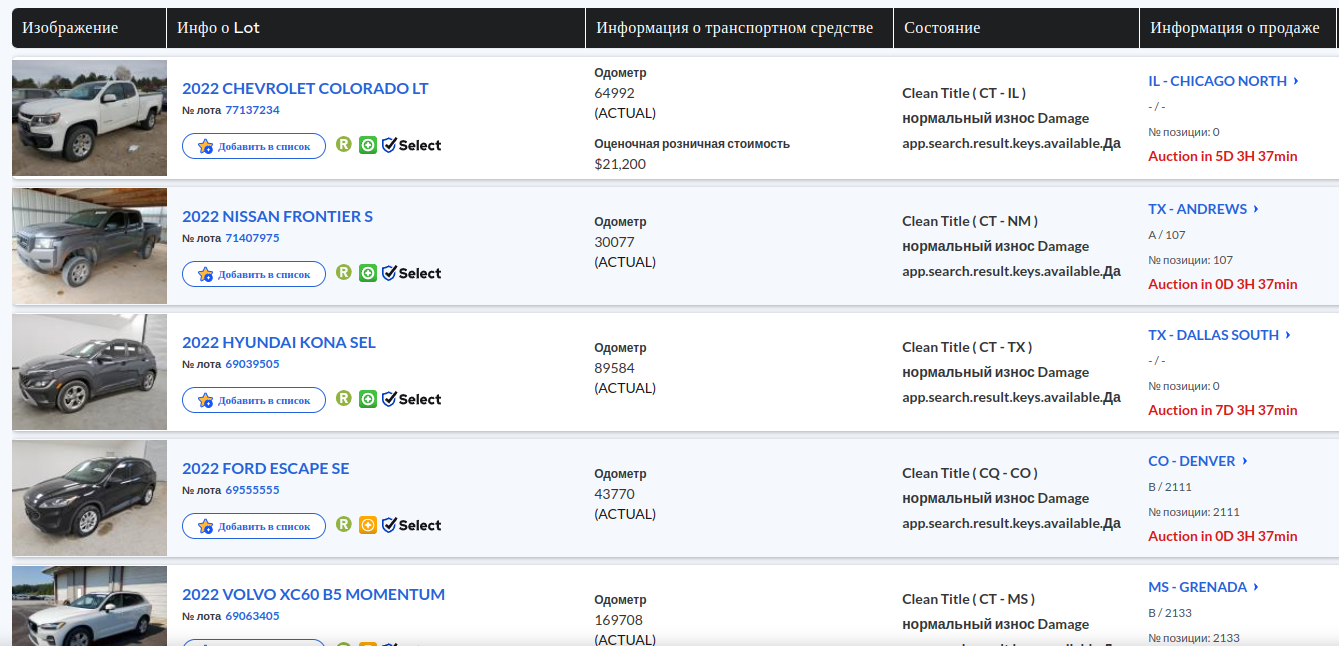Click the Chevrolet Colorado estimated value '$21,200'
Image resolution: width=1339 pixels, height=654 pixels.
(x=620, y=164)
